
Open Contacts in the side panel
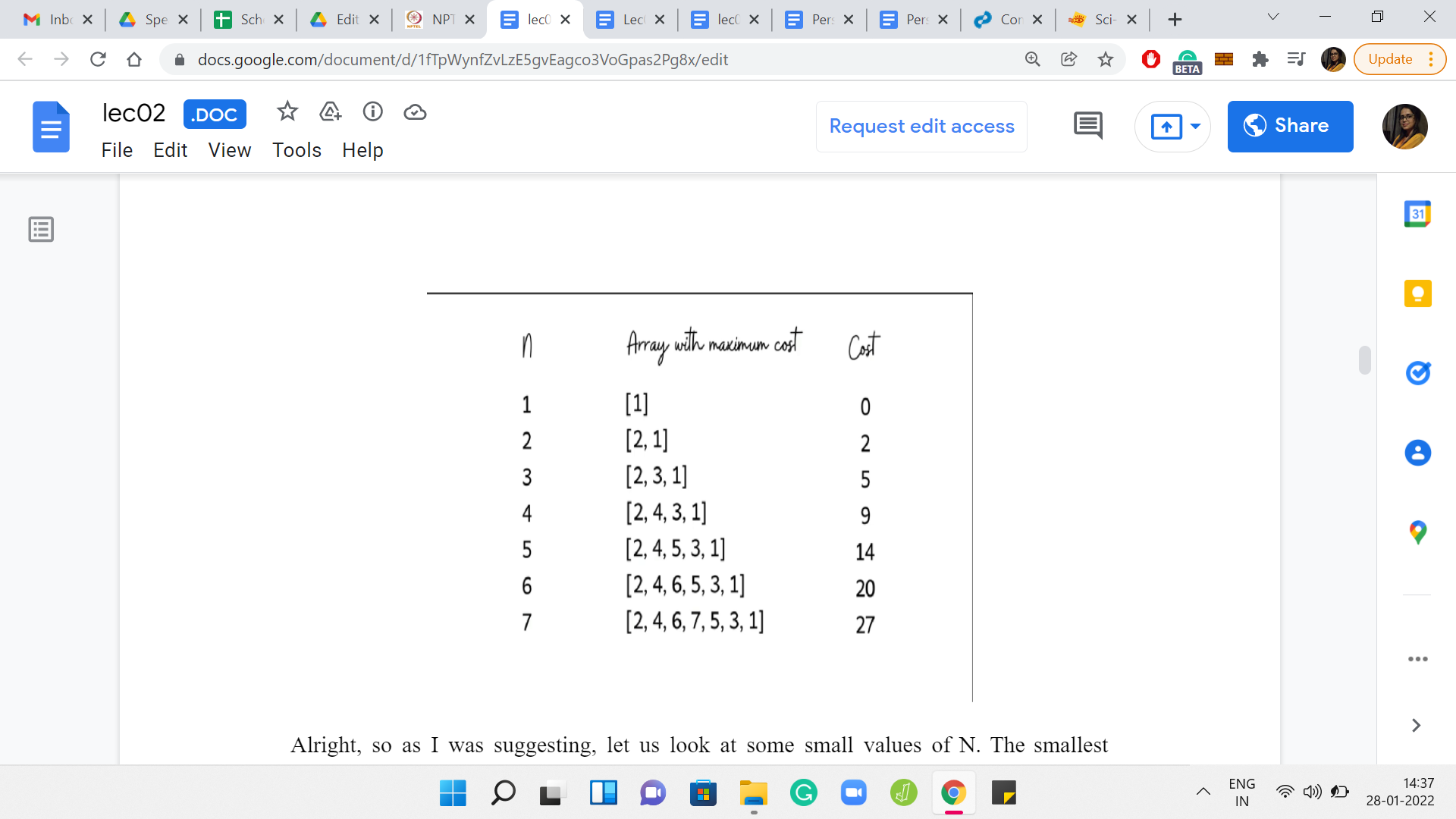(x=1417, y=453)
